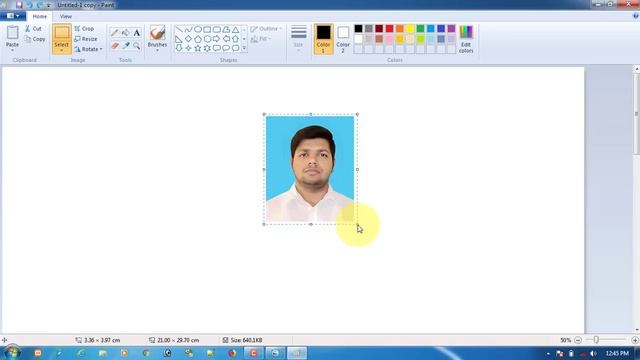Open the Help icon at ribbon right

[636, 16]
